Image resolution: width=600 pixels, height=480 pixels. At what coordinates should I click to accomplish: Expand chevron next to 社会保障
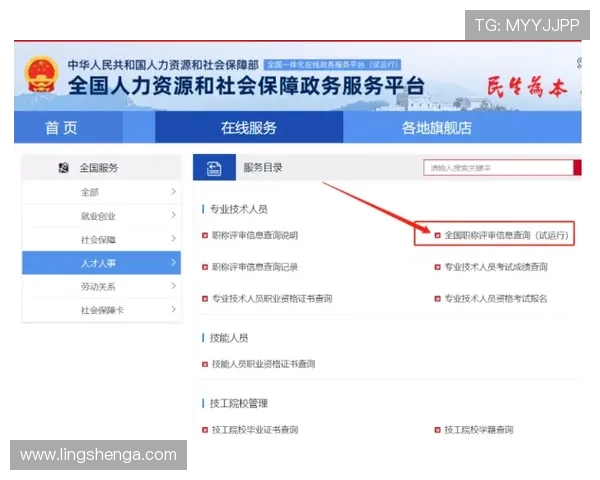(173, 239)
